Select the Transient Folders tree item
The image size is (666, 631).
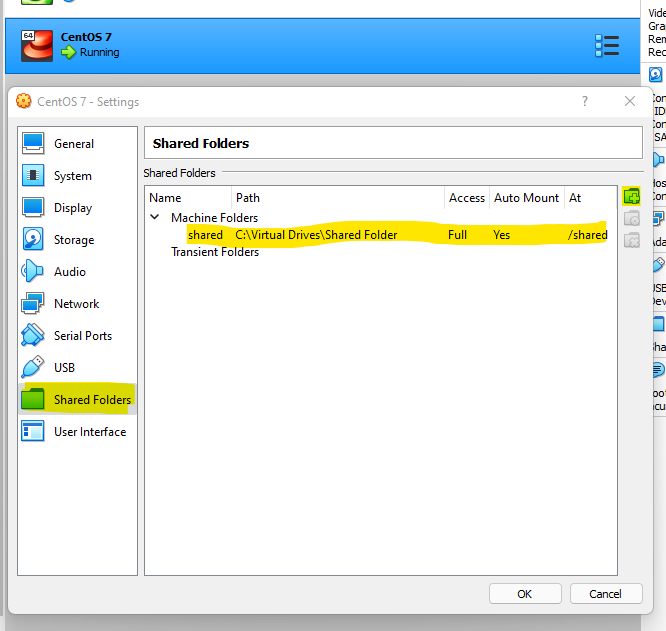coord(215,252)
